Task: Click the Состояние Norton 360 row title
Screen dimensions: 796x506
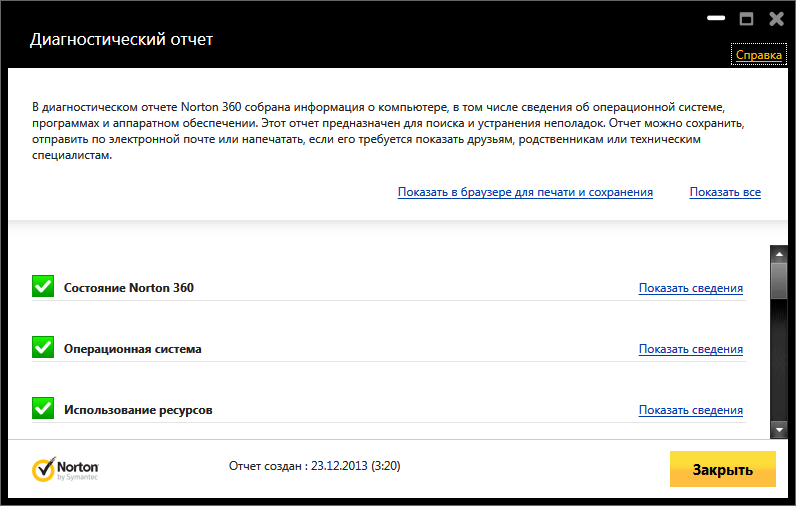Action: 129,288
